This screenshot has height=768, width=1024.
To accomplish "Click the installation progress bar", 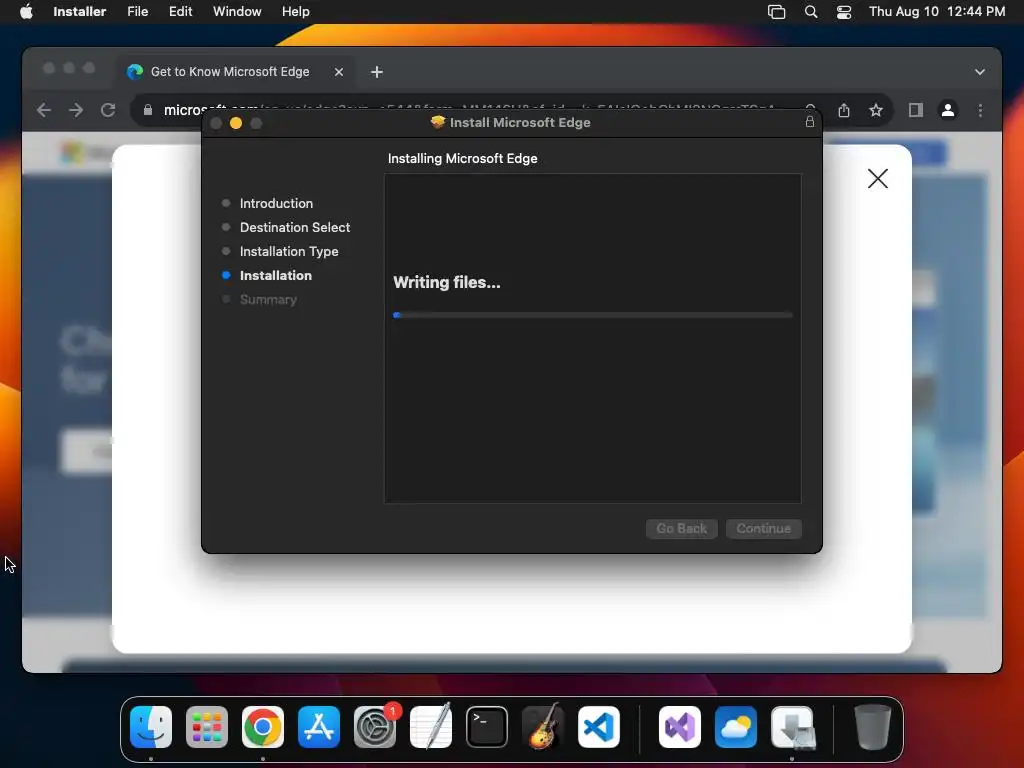I will [593, 315].
